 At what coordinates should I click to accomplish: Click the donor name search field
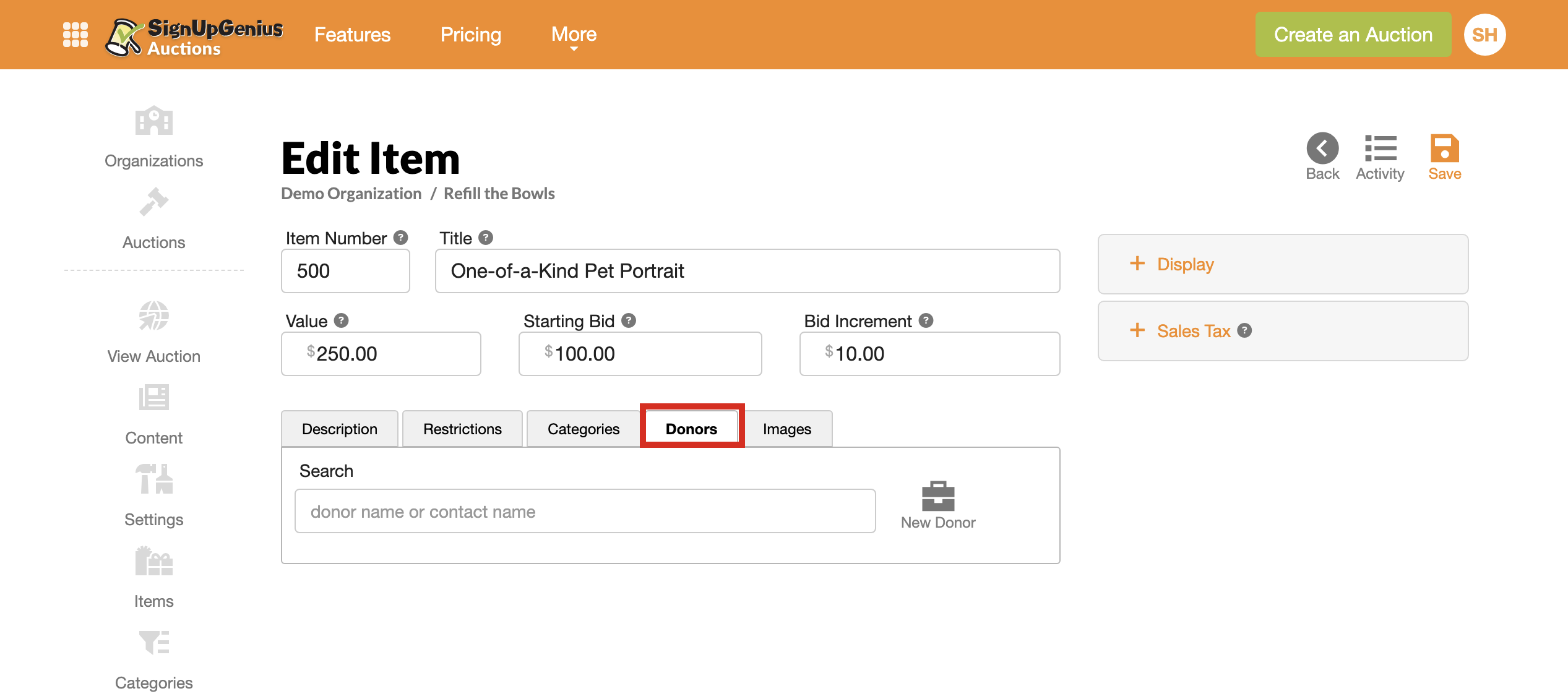click(585, 511)
